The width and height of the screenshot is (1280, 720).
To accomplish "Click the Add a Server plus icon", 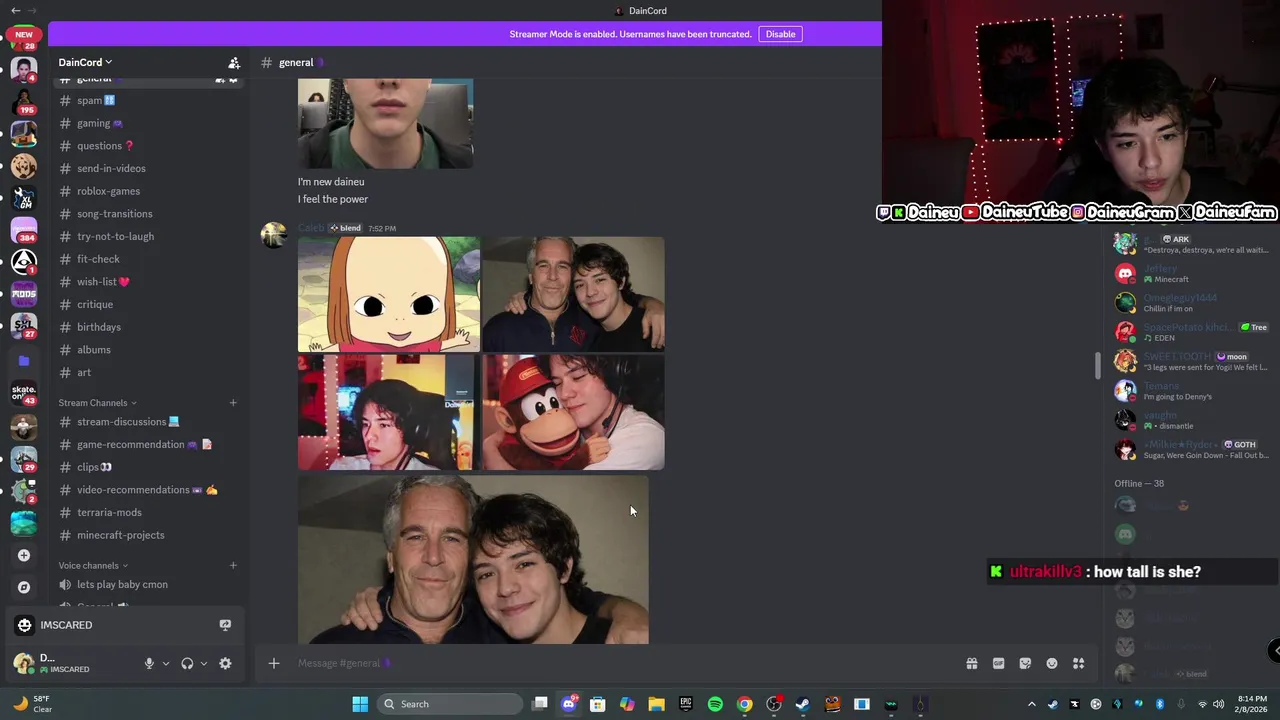I will click(24, 555).
